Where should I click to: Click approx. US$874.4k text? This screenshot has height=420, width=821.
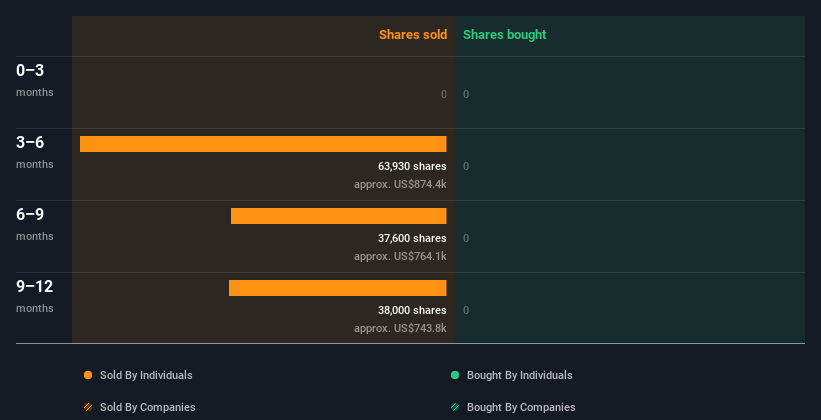[400, 184]
